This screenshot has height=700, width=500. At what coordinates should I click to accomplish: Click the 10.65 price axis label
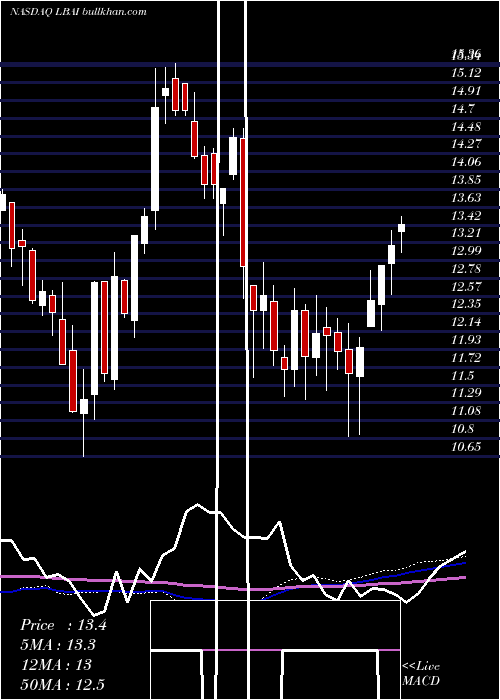tap(466, 446)
